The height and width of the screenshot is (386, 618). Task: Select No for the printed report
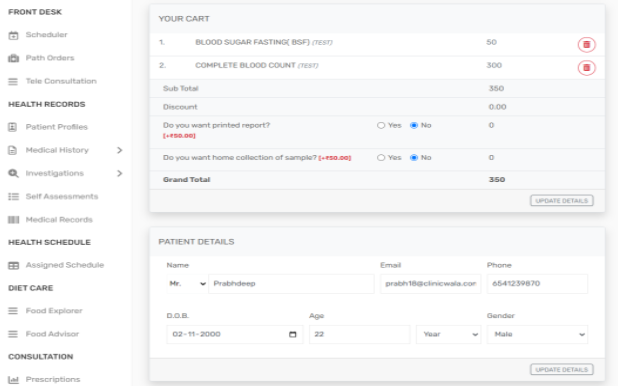(x=414, y=125)
